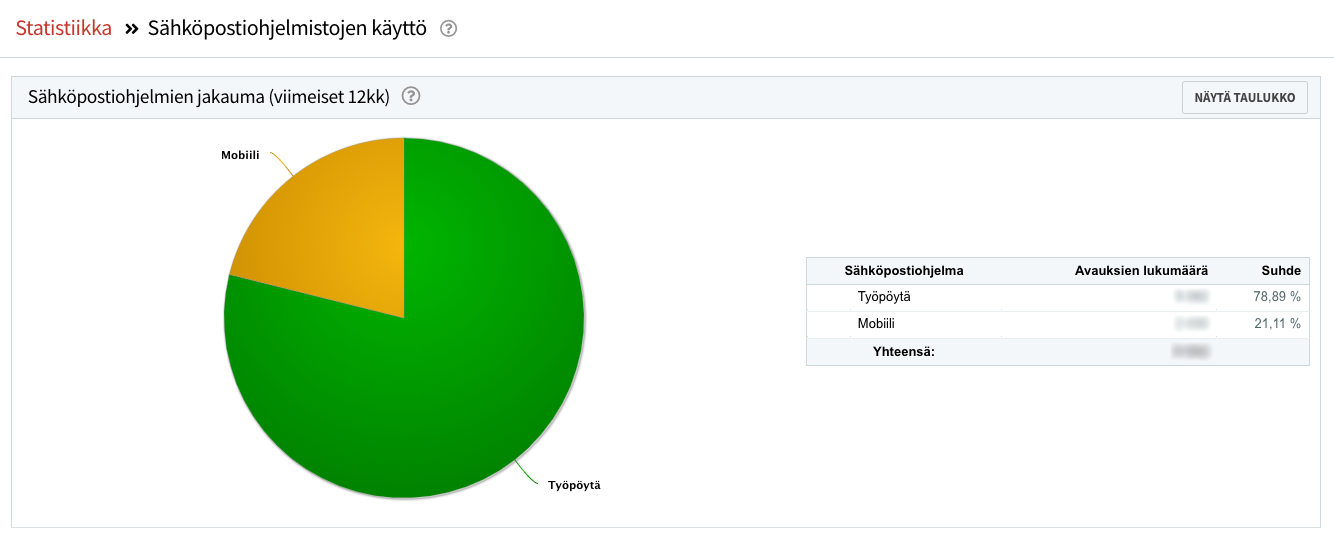Click the Työpöytä label below pie chart
The image size is (1334, 545).
pyautogui.click(x=574, y=485)
